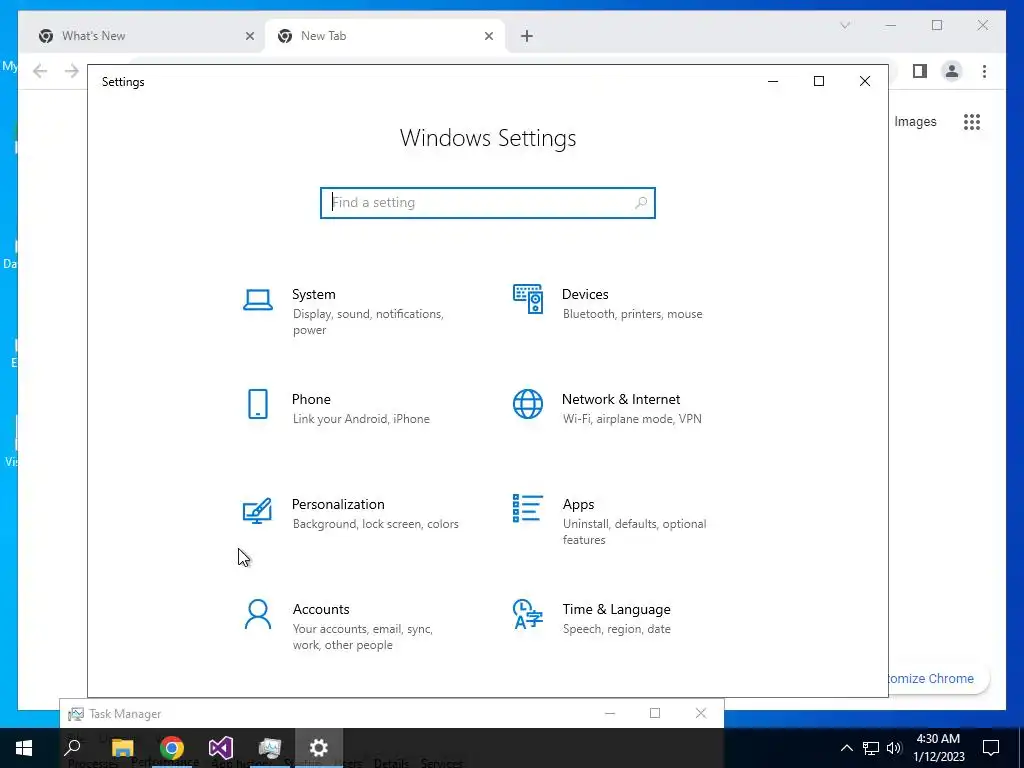The width and height of the screenshot is (1024, 768).
Task: Focus the Find a setting search box
Action: [488, 203]
